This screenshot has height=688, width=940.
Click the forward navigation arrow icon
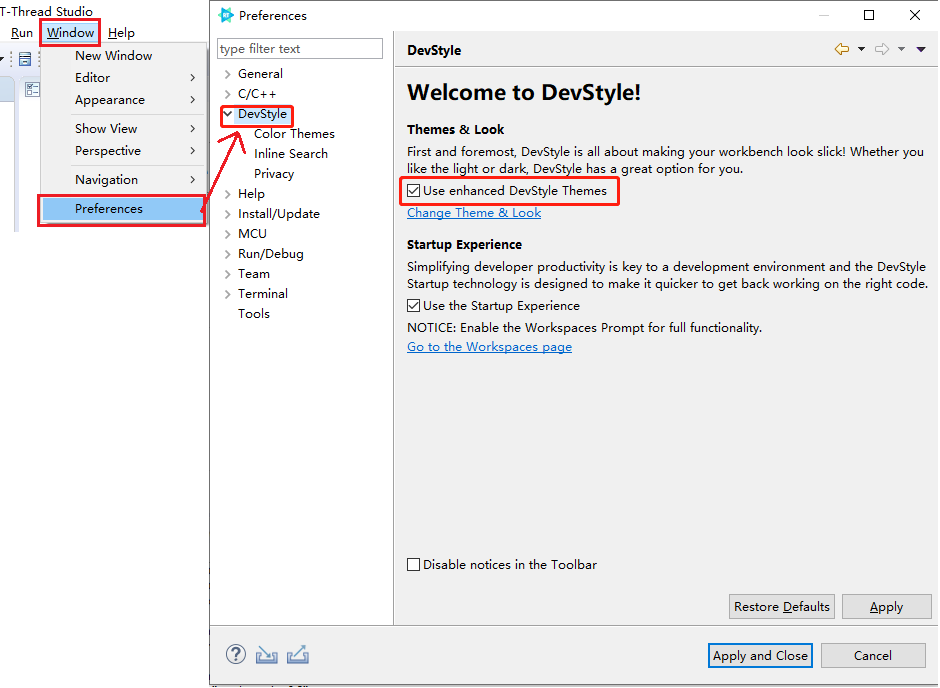tap(881, 49)
